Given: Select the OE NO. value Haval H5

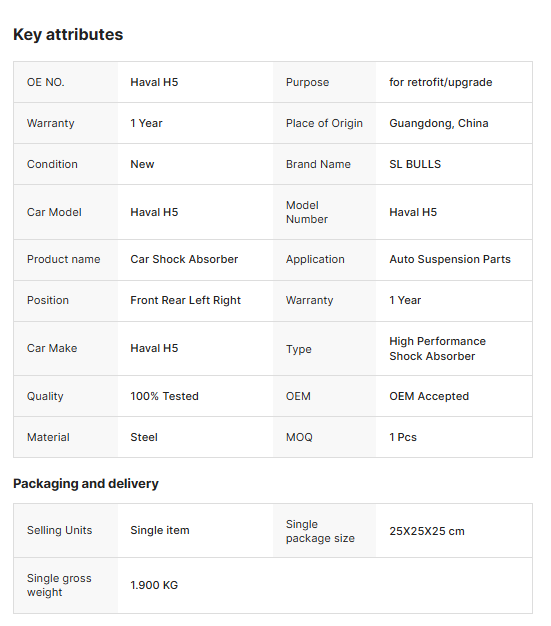Looking at the screenshot, I should click(x=154, y=82).
